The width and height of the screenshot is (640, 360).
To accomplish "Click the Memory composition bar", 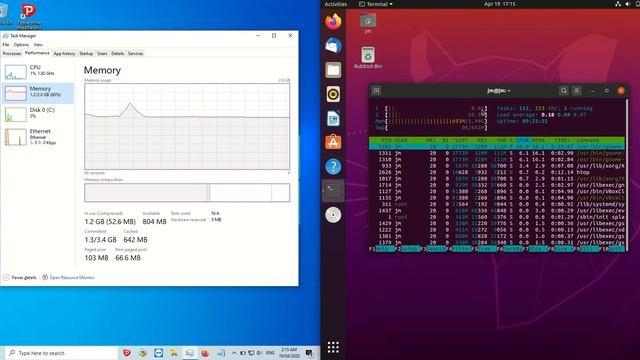I will 187,193.
